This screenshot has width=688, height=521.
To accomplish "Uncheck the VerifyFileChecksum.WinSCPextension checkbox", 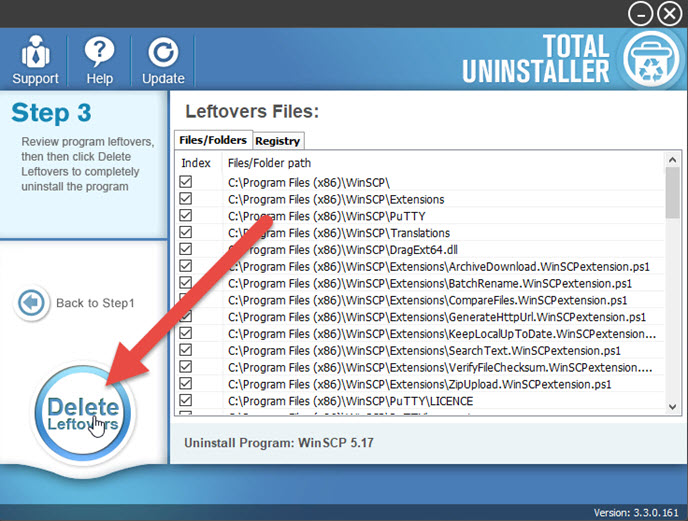I will coord(186,367).
